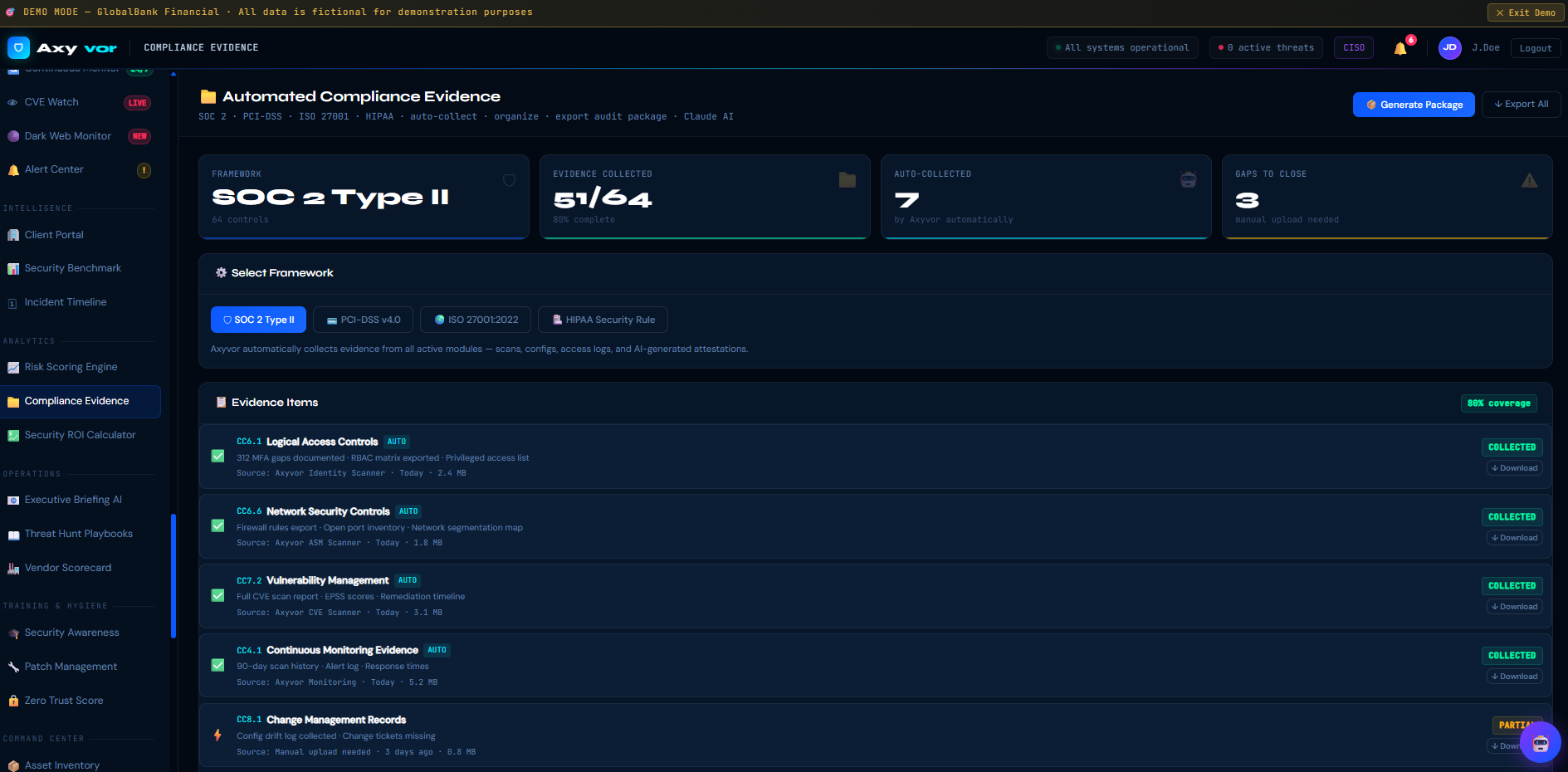Click Incident Timeline sidebar icon
The height and width of the screenshot is (772, 1568).
coord(12,303)
